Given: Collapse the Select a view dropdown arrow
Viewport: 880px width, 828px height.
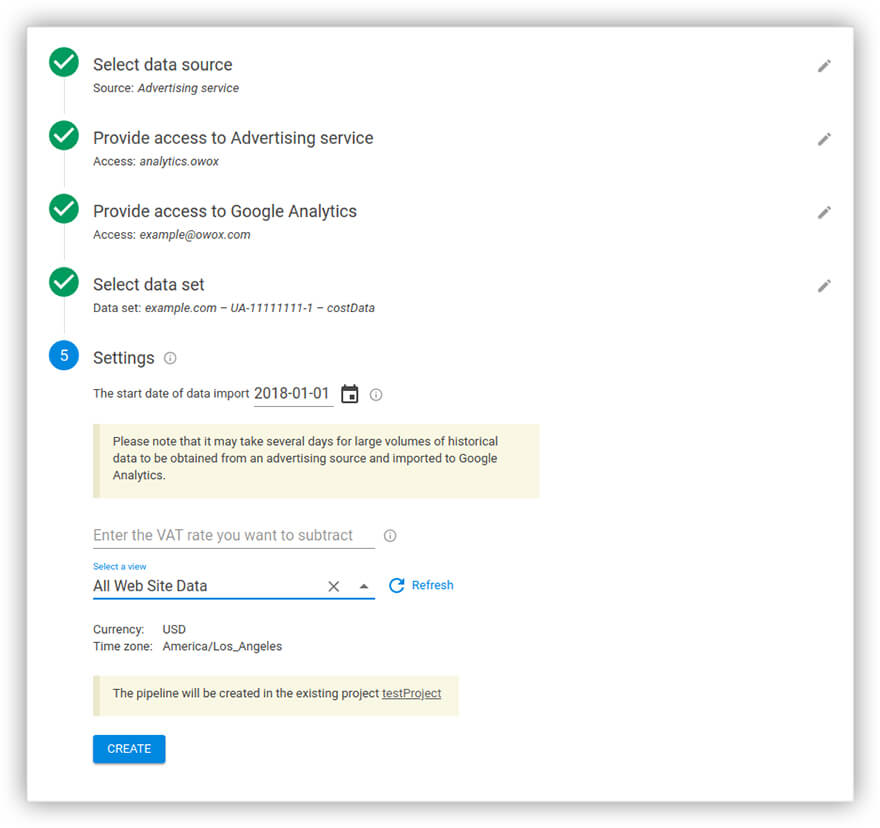Looking at the screenshot, I should point(364,587).
